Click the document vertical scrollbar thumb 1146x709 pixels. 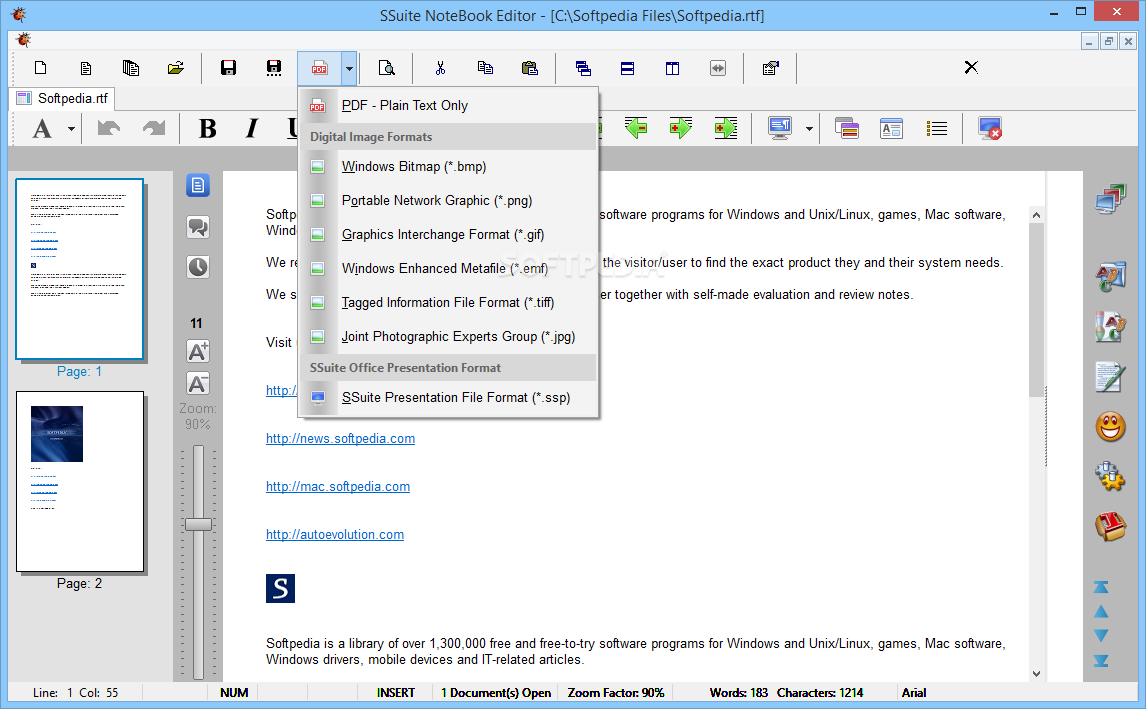point(1036,310)
